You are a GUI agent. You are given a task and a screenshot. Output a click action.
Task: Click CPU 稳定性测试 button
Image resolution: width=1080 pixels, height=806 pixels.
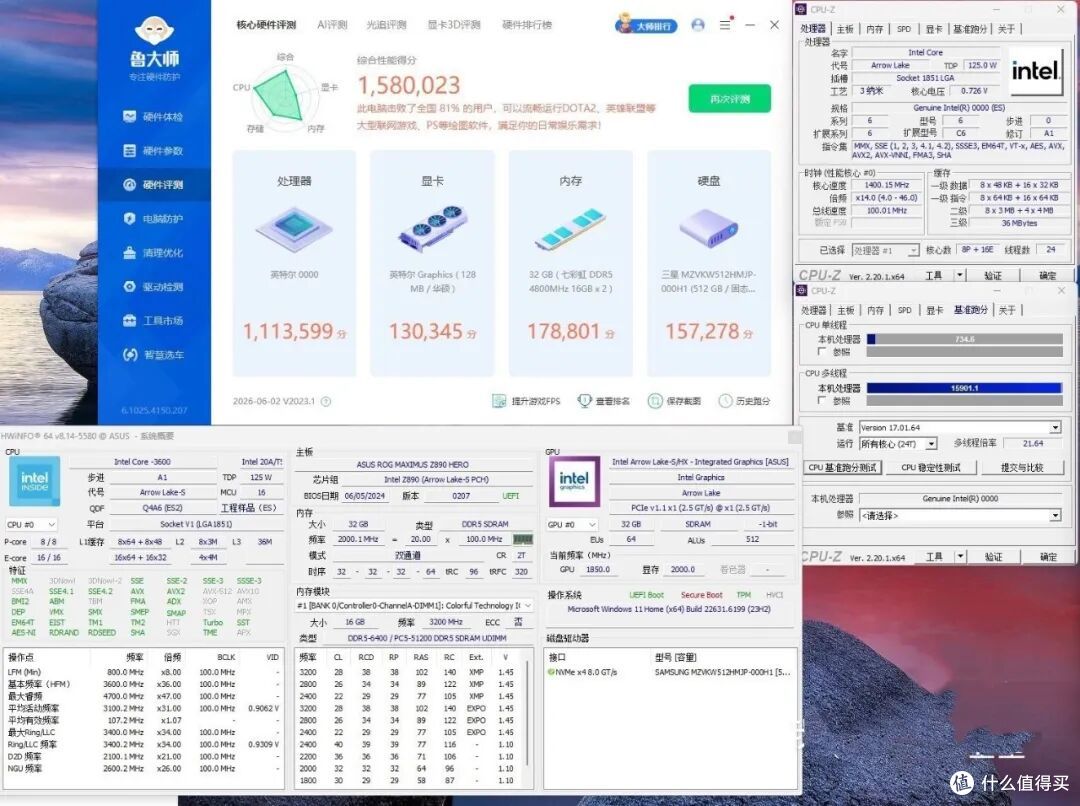[931, 467]
